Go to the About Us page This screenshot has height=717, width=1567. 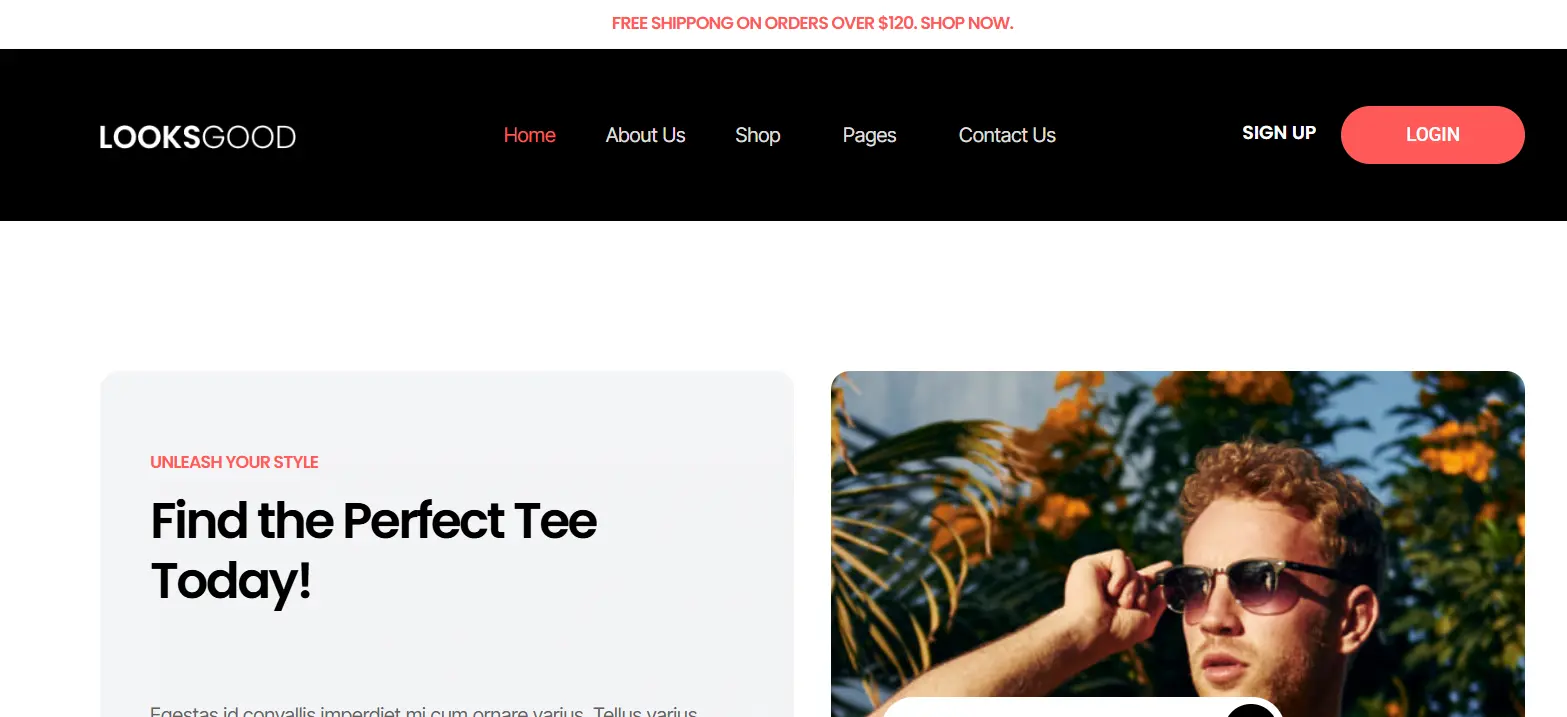tap(645, 135)
